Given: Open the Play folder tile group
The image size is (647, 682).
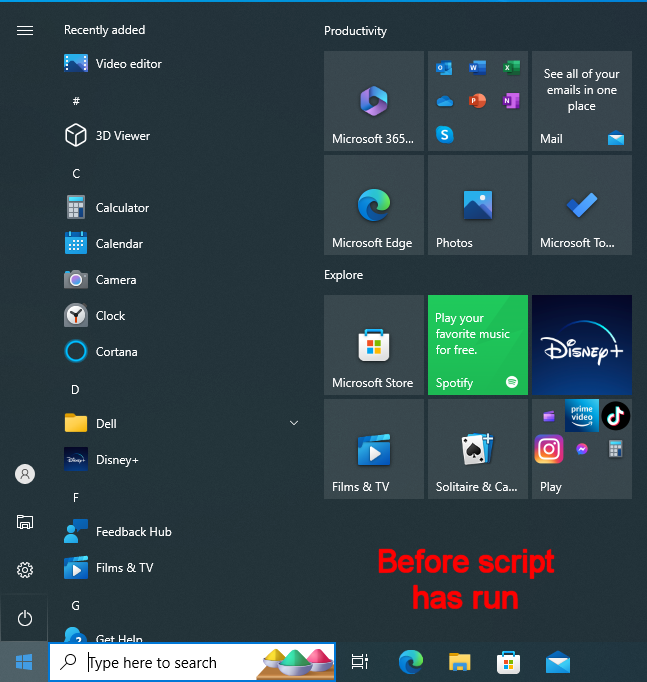Looking at the screenshot, I should point(581,449).
